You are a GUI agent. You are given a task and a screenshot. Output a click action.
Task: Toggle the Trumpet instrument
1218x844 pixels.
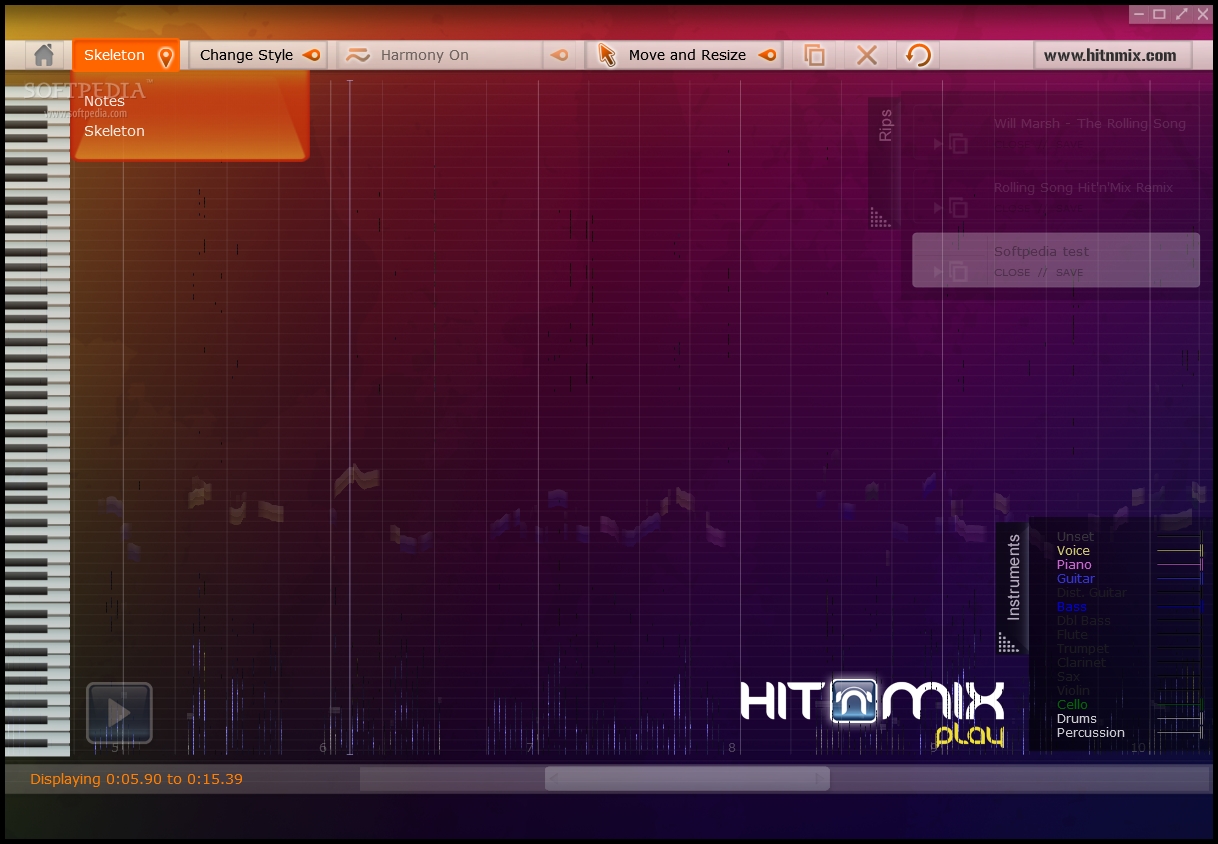1082,649
